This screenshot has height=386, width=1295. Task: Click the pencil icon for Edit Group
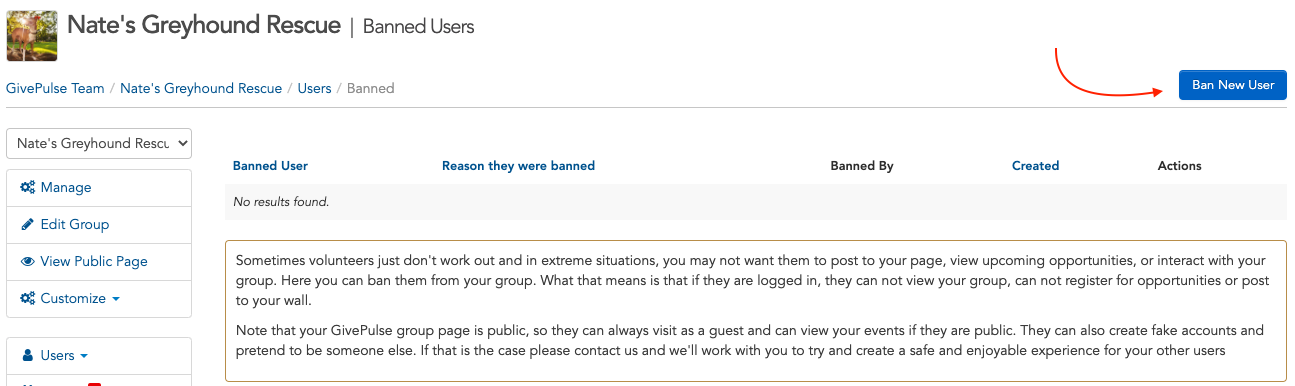(x=28, y=224)
